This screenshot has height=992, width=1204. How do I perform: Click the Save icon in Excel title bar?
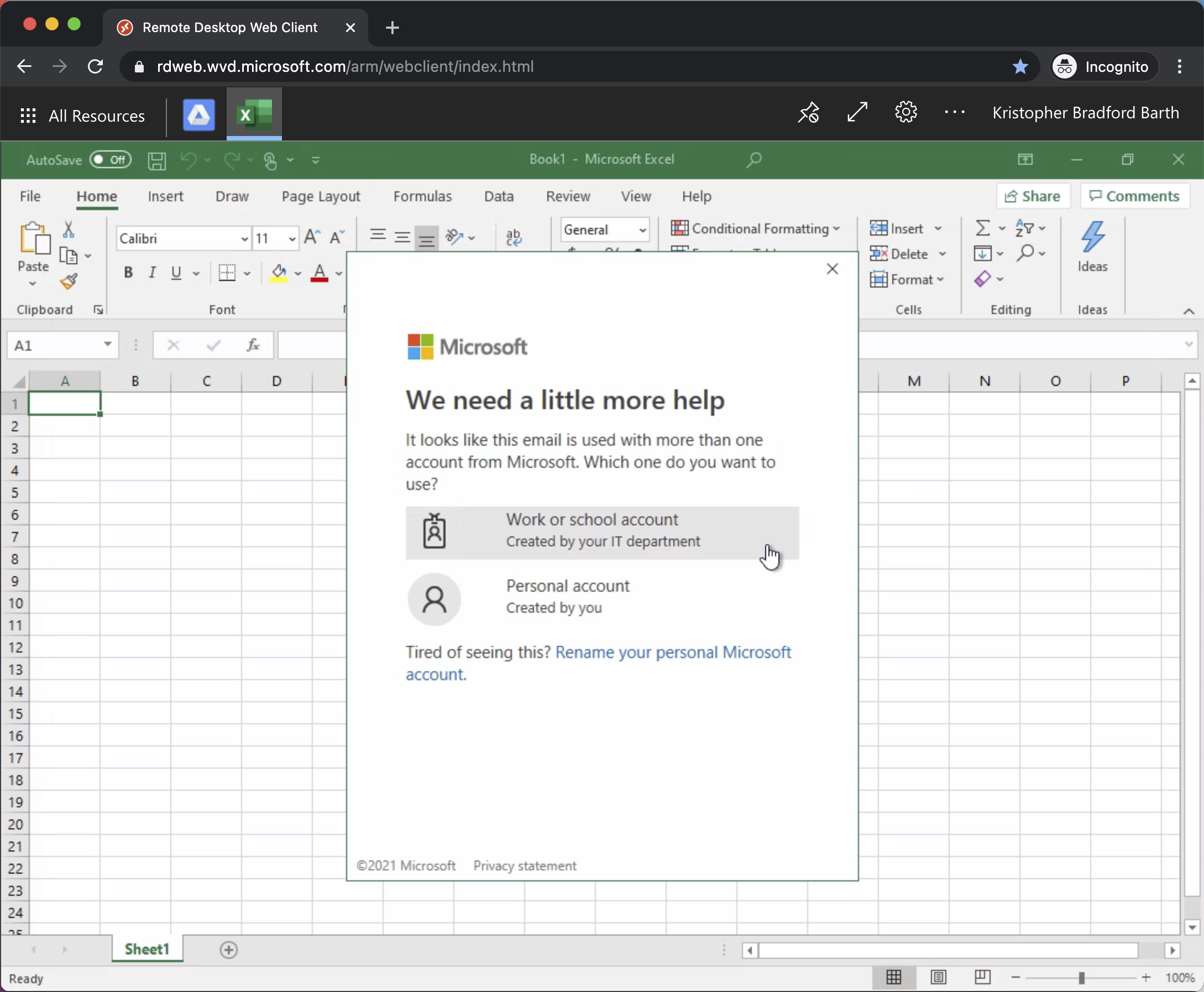tap(156, 160)
